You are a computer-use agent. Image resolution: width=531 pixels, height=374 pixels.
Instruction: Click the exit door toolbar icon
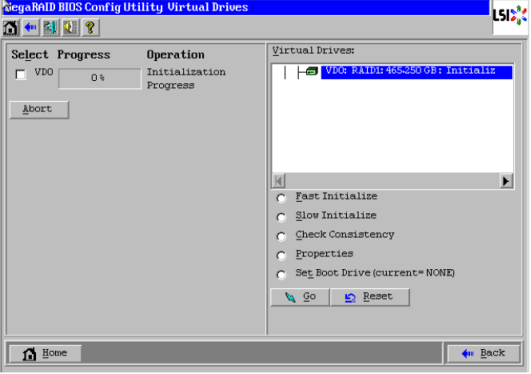[50, 27]
